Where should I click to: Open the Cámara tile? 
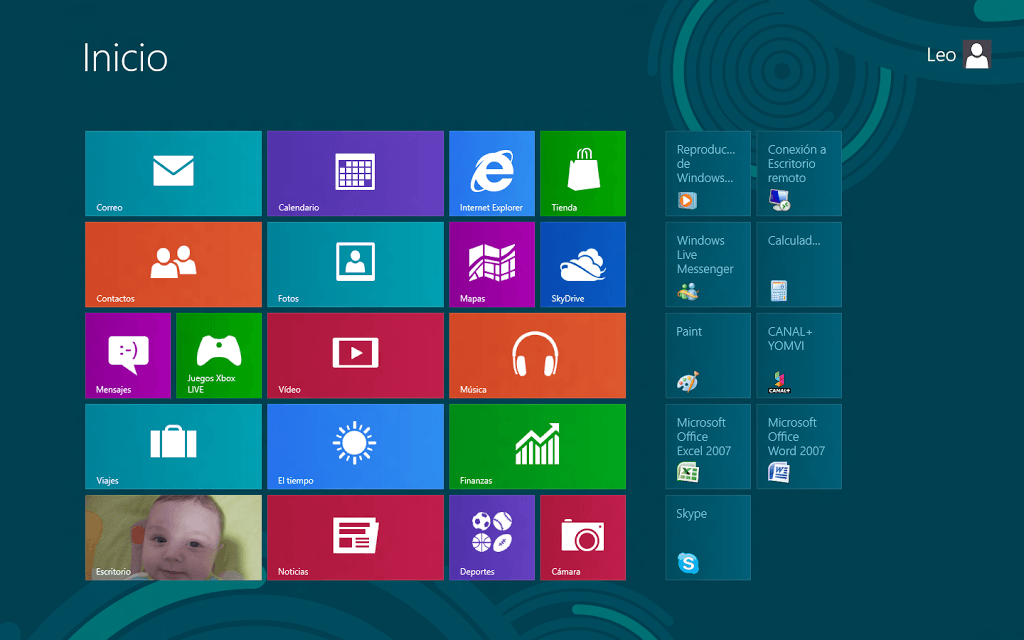(x=583, y=537)
